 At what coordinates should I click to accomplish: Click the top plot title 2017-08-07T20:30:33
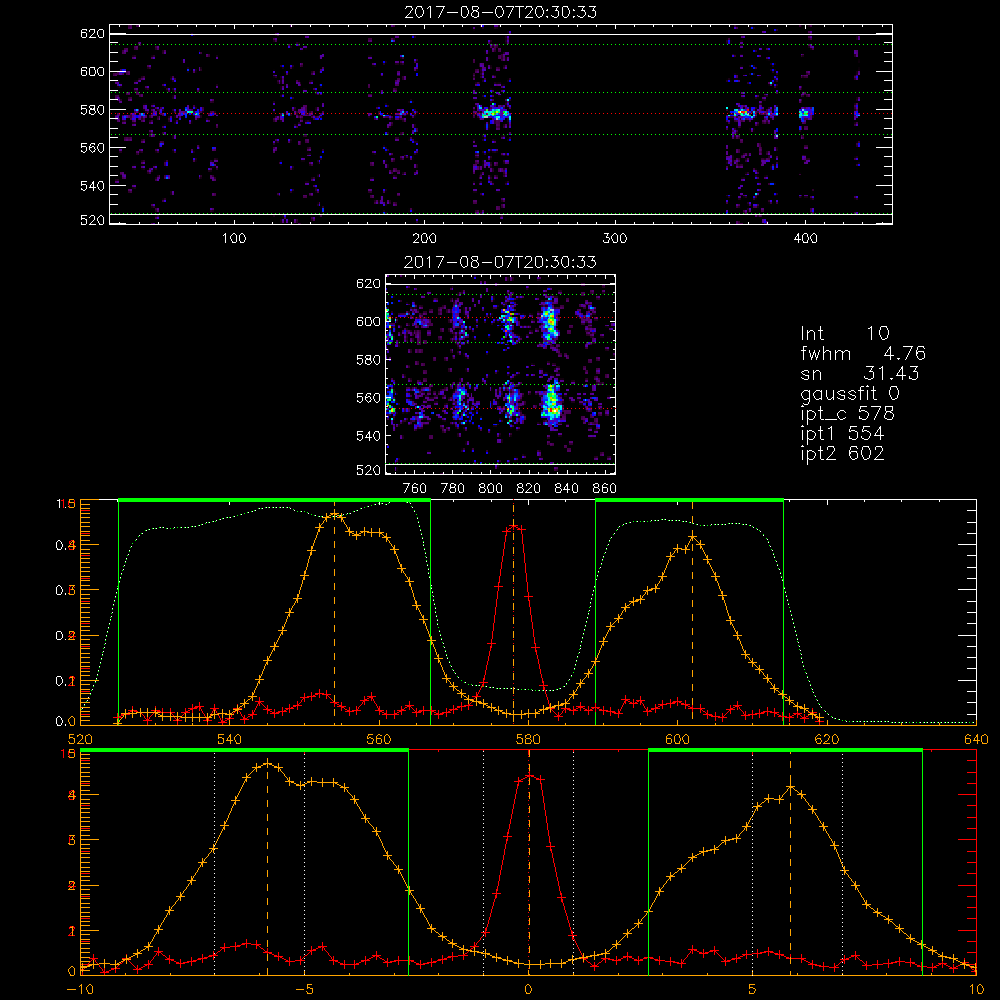(501, 12)
